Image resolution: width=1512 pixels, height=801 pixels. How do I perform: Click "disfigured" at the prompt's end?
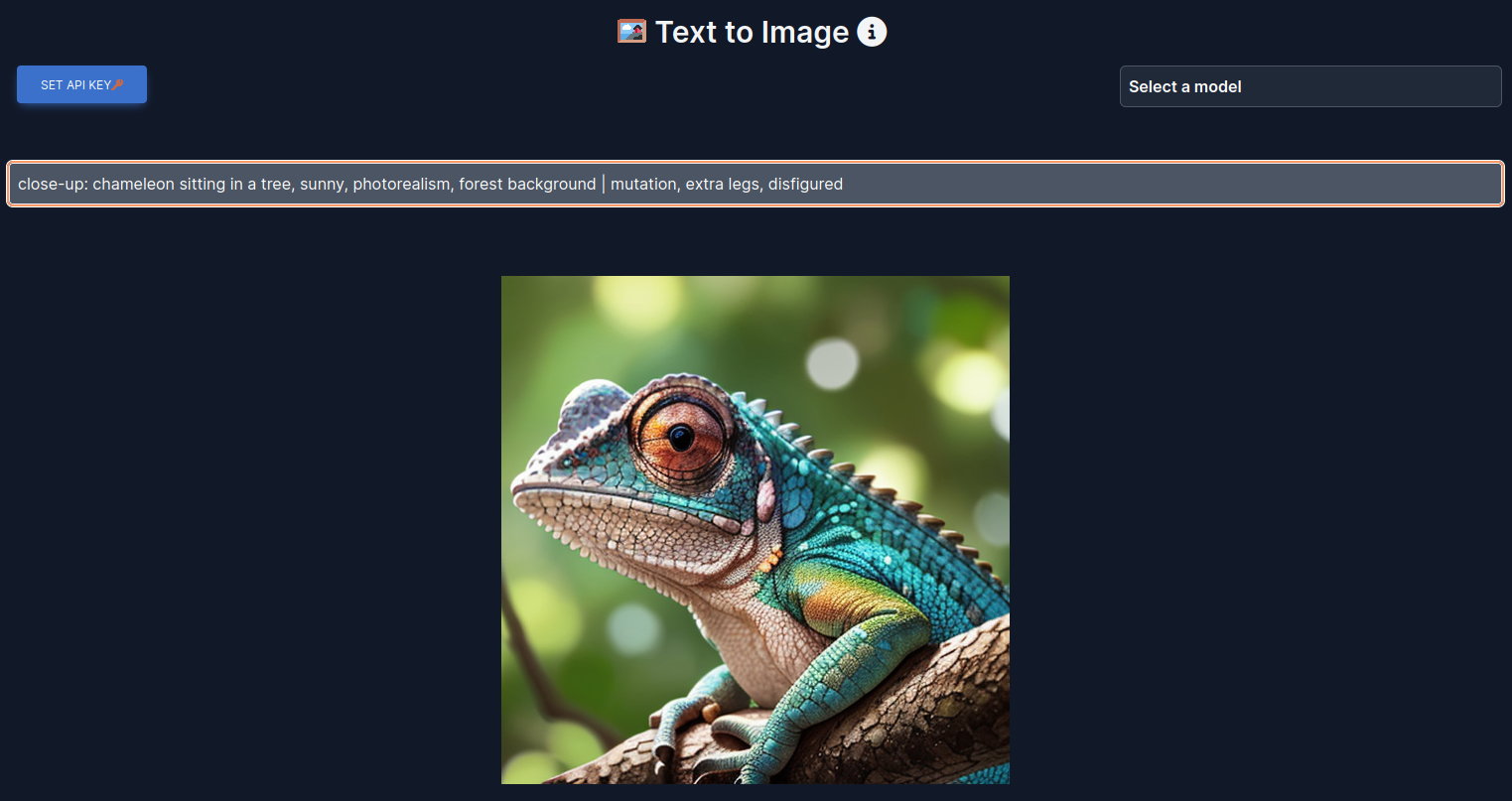point(805,184)
